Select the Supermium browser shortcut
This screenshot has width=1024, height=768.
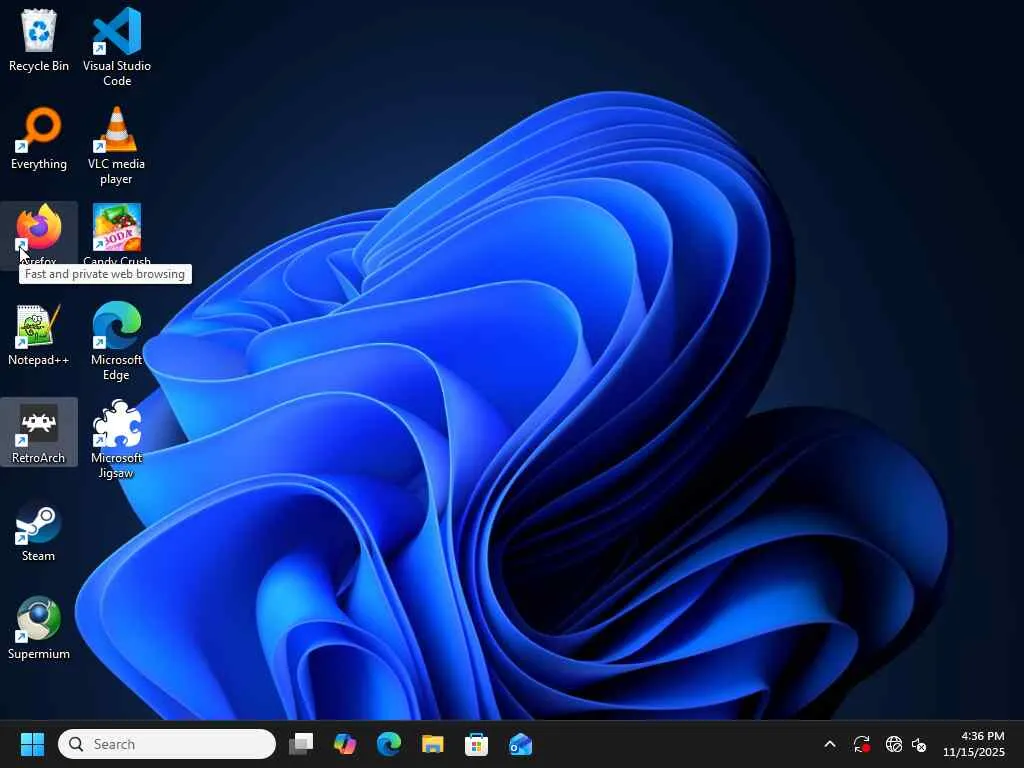39,628
